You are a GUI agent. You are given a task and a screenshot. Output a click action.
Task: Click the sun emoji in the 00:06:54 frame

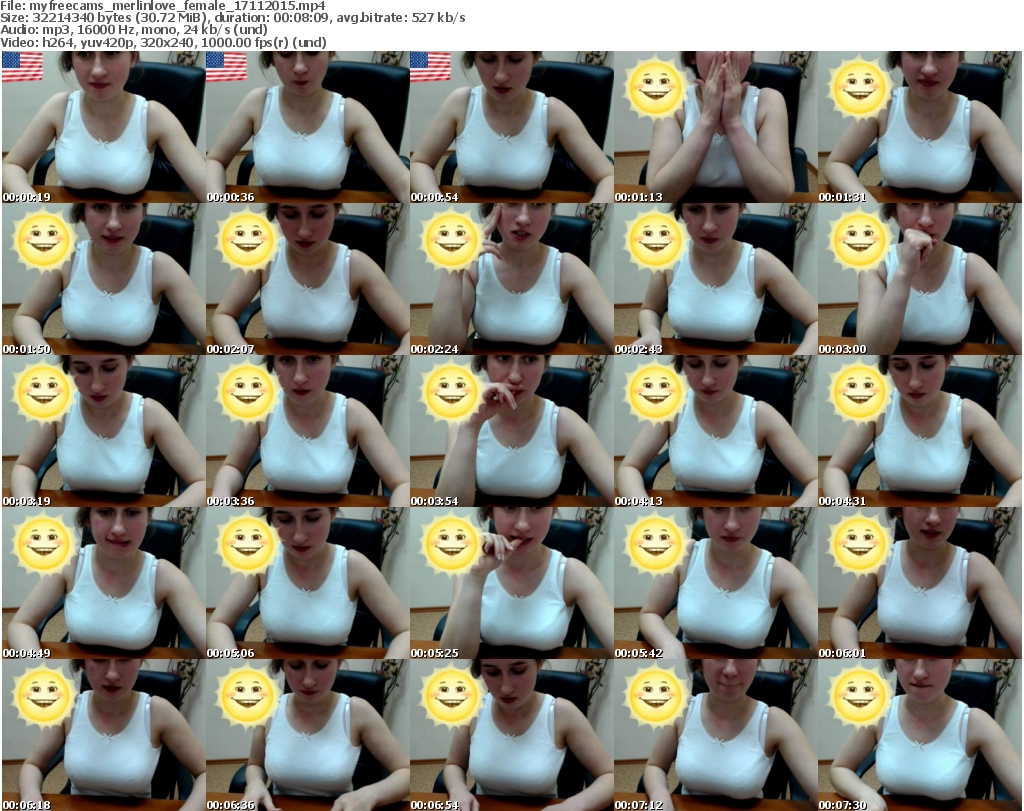tap(451, 697)
